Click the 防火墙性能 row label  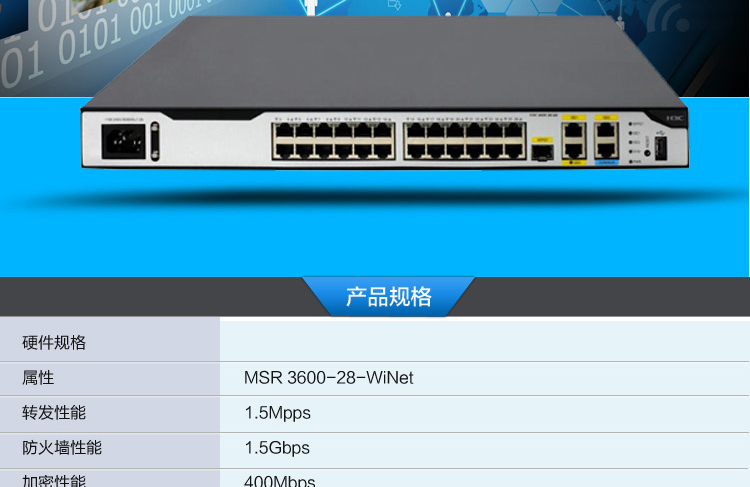point(62,448)
